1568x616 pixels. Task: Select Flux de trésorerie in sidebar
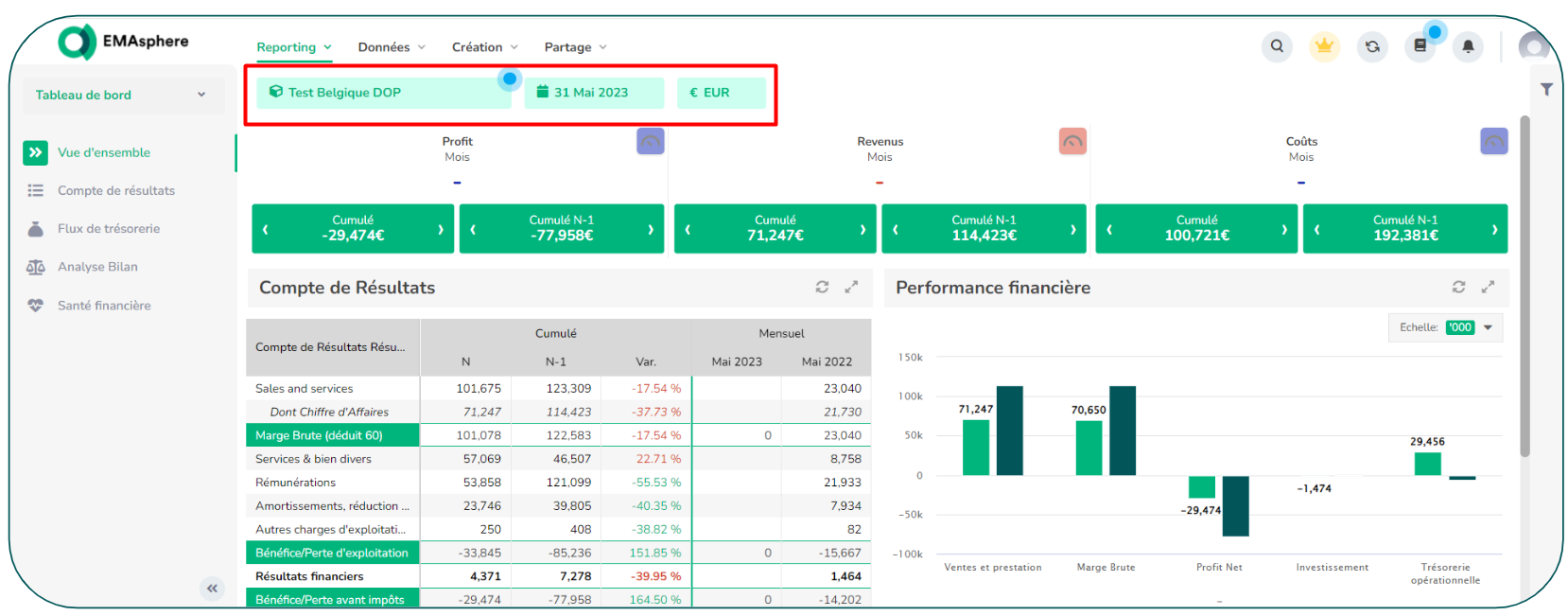(109, 229)
